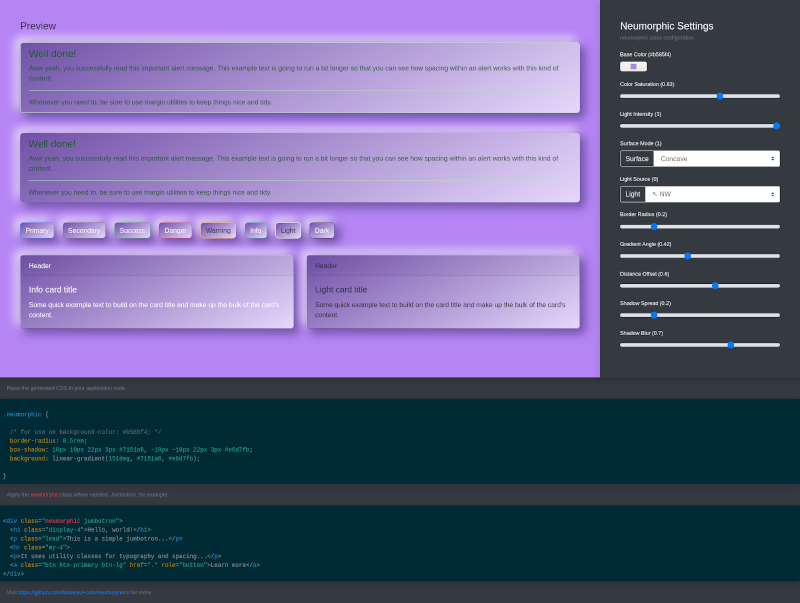Click the Gradient Angle slider handle
Screen dimensions: 800x603
(x=687, y=256)
